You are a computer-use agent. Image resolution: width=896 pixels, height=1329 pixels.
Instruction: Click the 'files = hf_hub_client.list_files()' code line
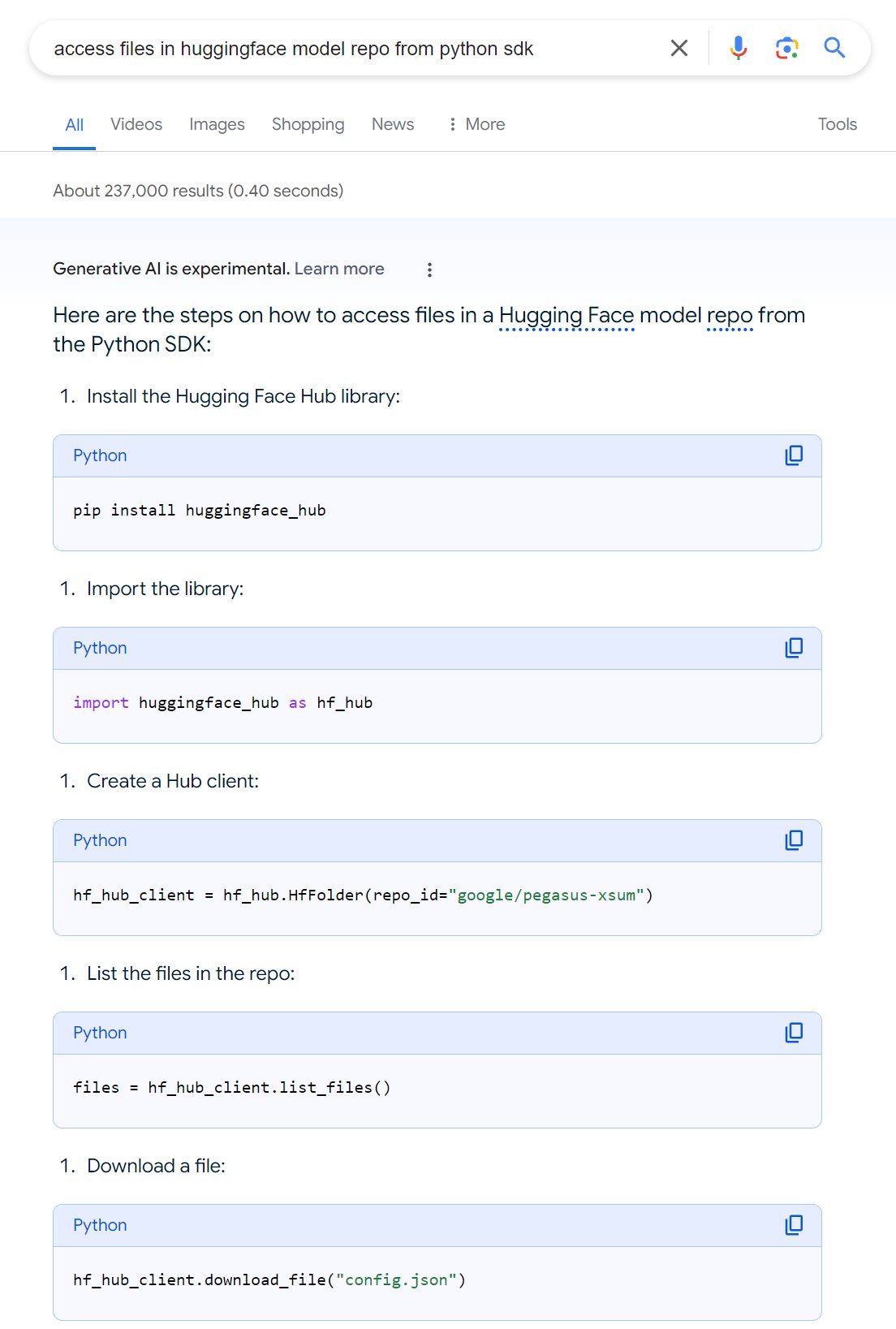[x=232, y=1087]
